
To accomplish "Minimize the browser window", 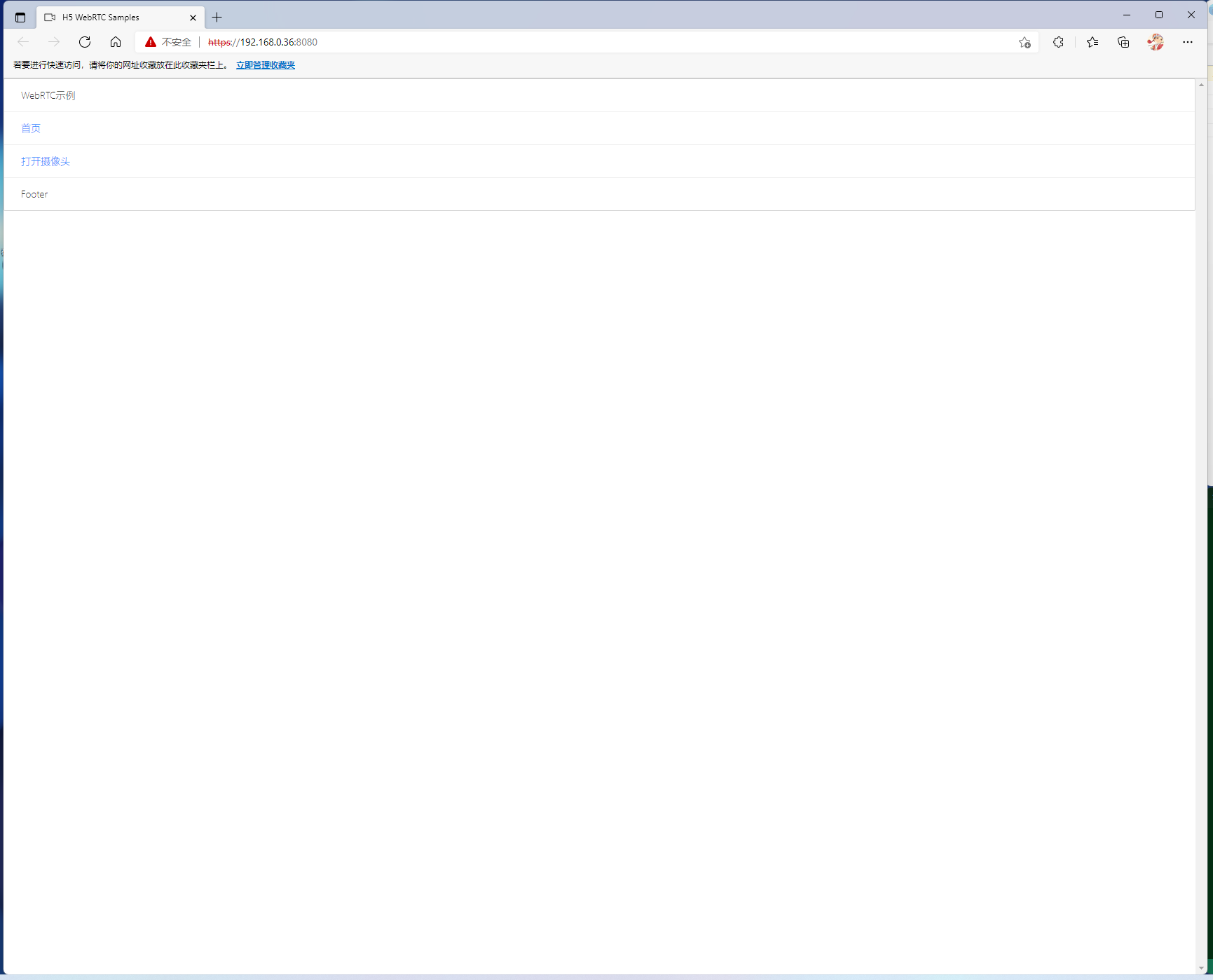I will coord(1127,15).
